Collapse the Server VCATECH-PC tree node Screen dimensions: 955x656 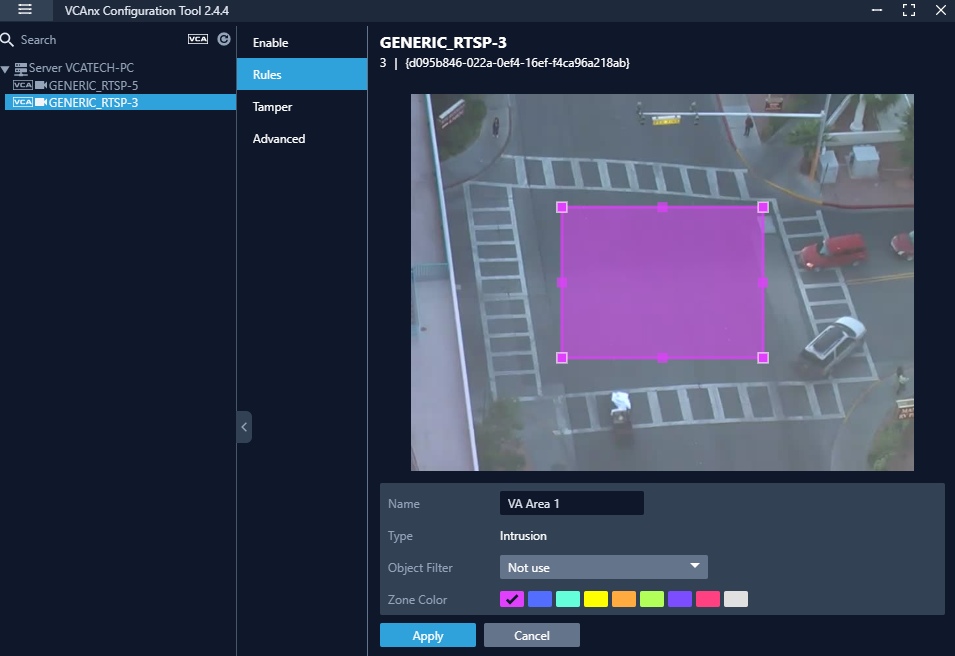click(x=6, y=69)
